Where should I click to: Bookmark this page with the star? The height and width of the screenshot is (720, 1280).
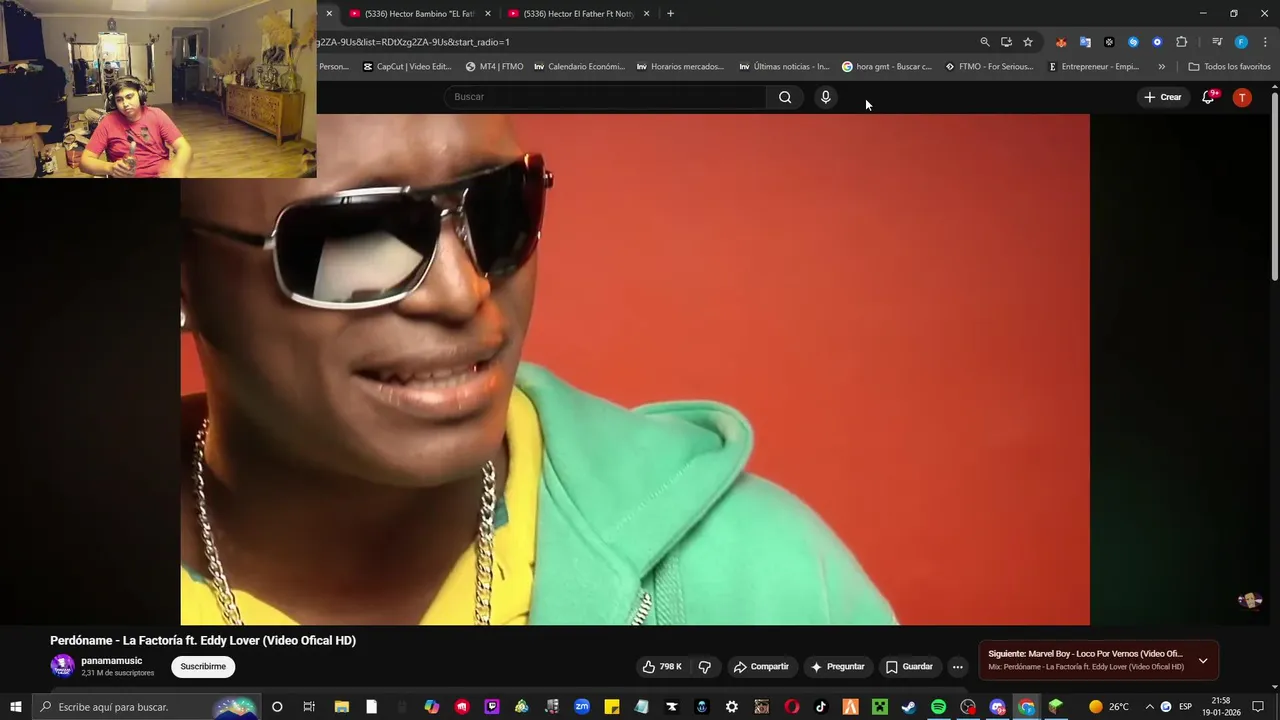[x=1028, y=42]
